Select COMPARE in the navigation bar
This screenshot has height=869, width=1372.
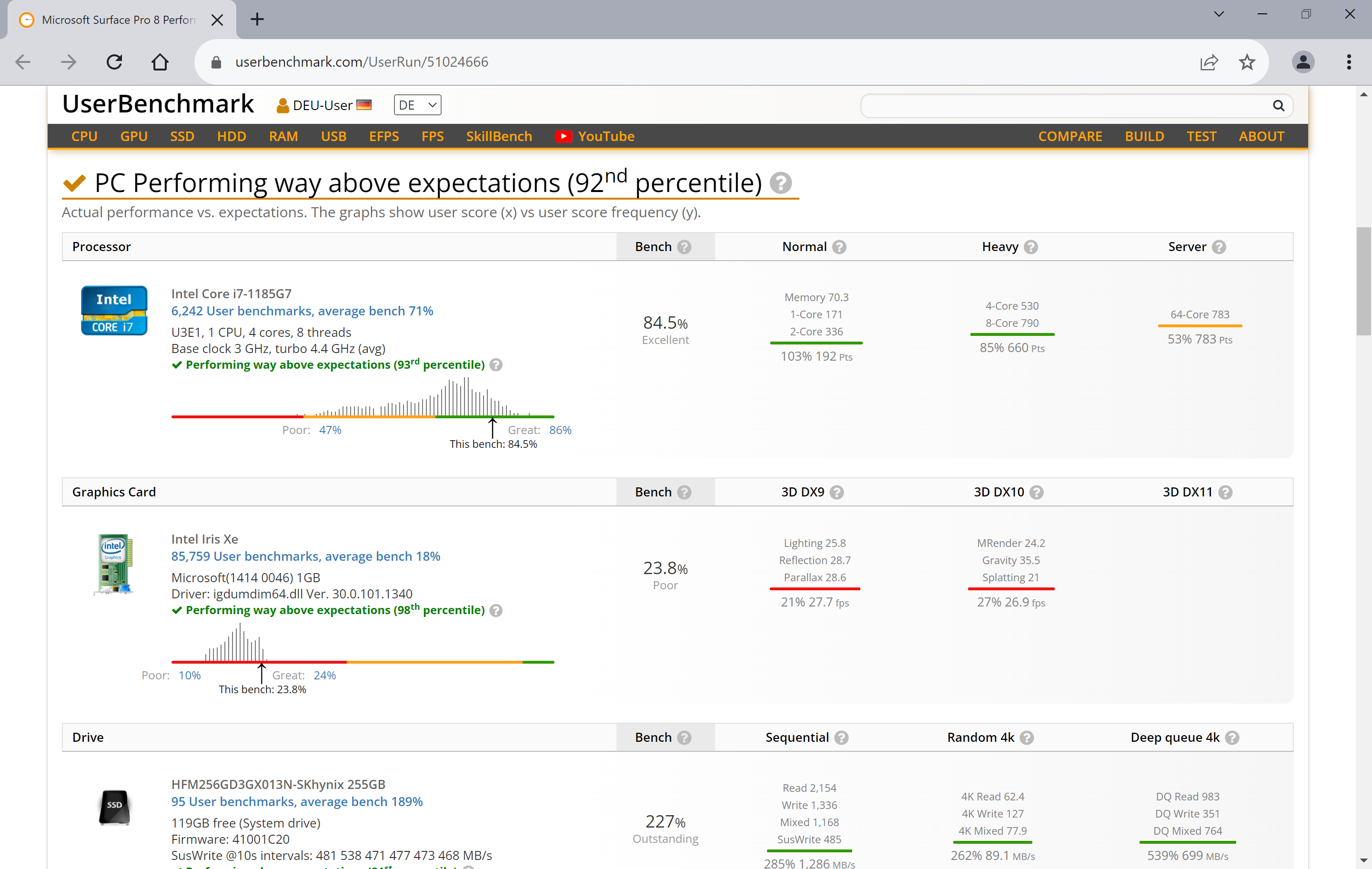click(x=1069, y=137)
